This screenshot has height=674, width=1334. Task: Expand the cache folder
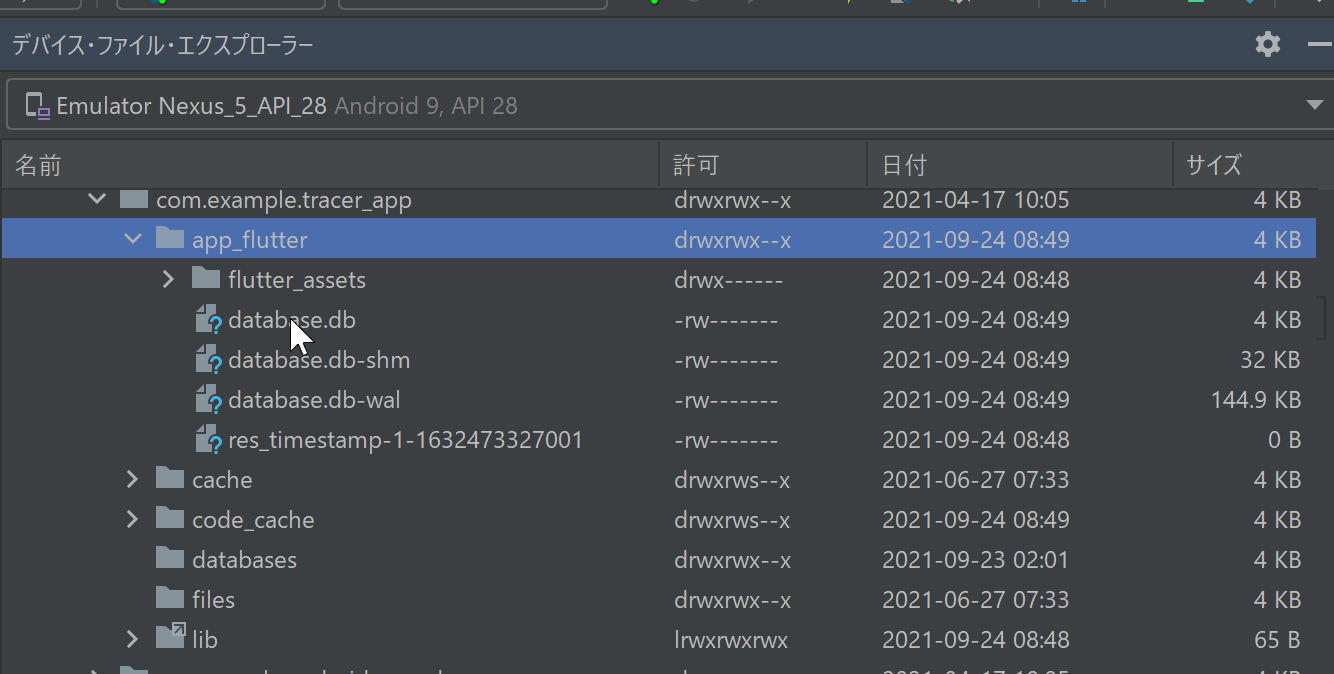click(133, 480)
